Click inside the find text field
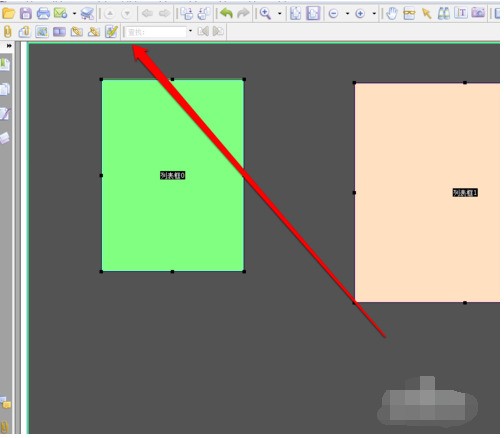The width and height of the screenshot is (504, 438). coord(155,32)
